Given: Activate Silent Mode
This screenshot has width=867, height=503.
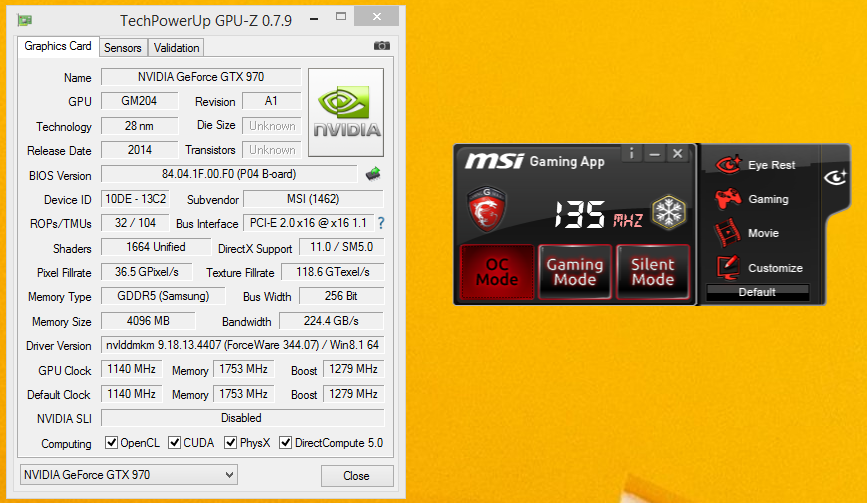Looking at the screenshot, I should click(653, 272).
